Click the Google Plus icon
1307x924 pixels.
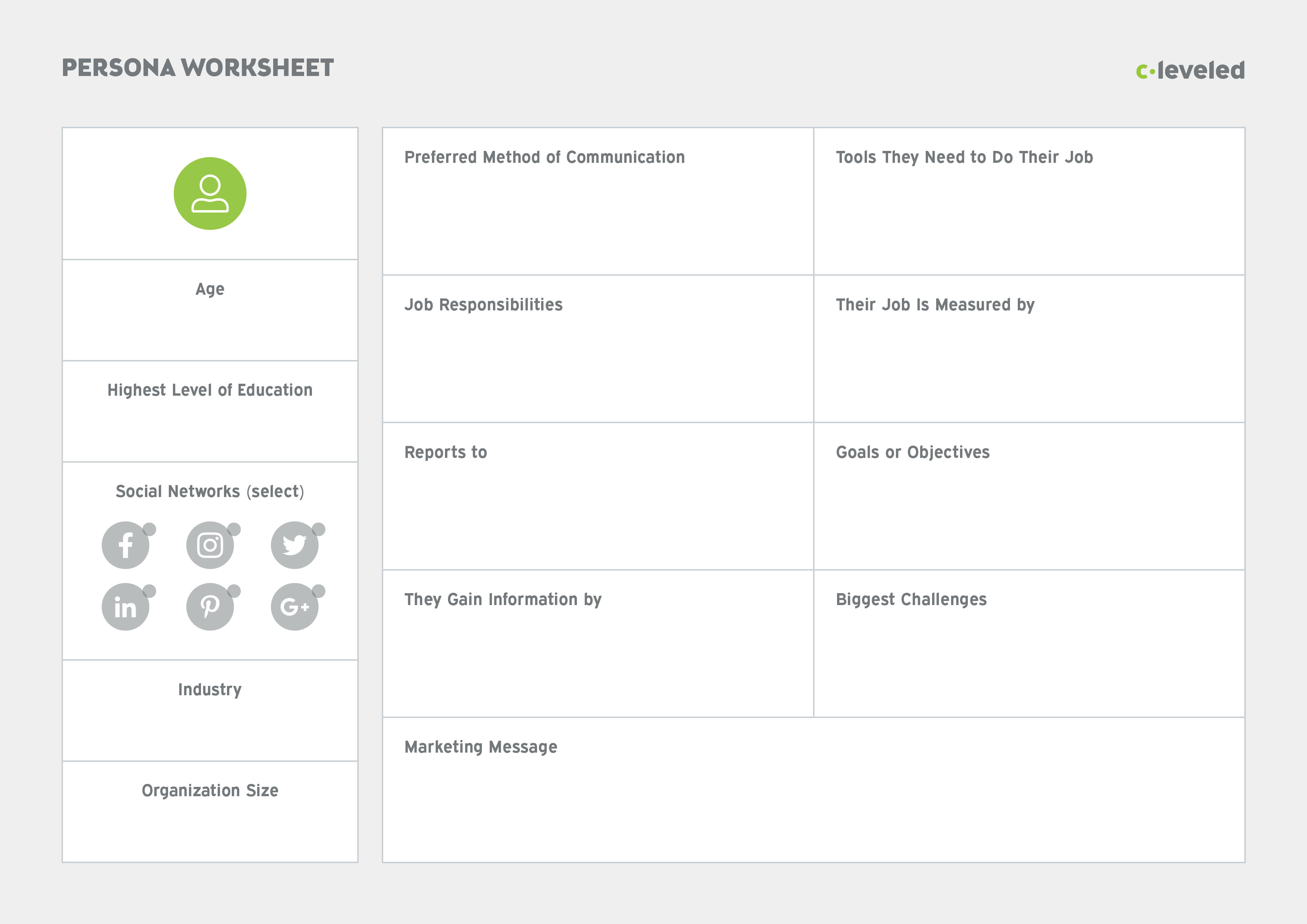click(294, 607)
